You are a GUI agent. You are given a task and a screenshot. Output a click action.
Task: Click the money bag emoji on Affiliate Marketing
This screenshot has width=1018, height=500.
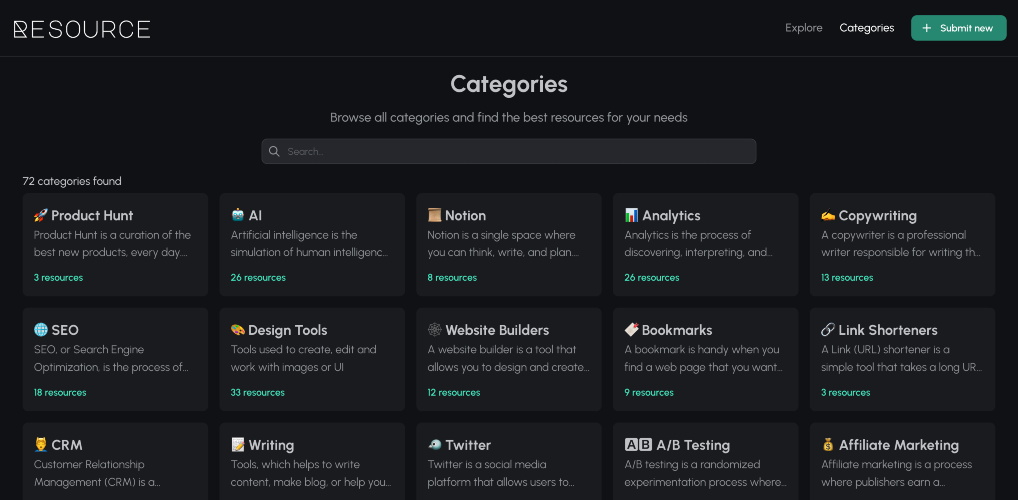click(x=828, y=445)
